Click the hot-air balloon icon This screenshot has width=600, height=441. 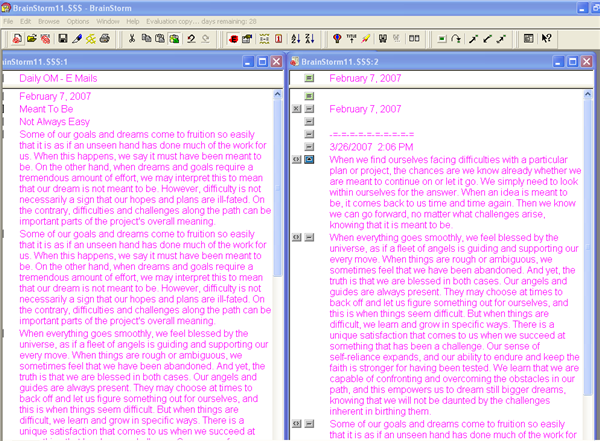337,39
